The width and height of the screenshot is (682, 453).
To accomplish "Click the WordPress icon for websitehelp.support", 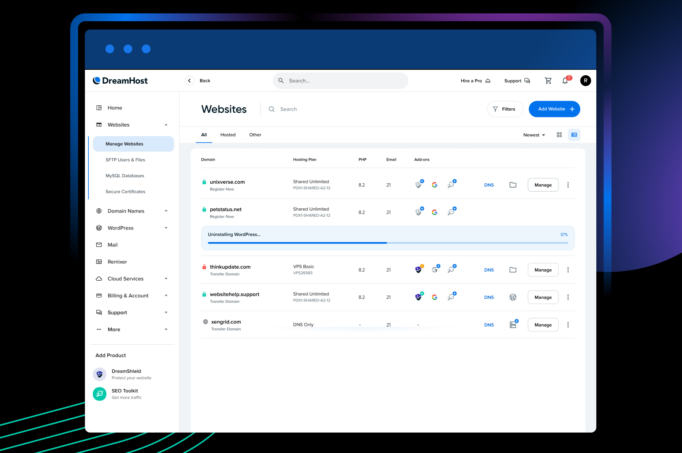I will click(x=513, y=297).
